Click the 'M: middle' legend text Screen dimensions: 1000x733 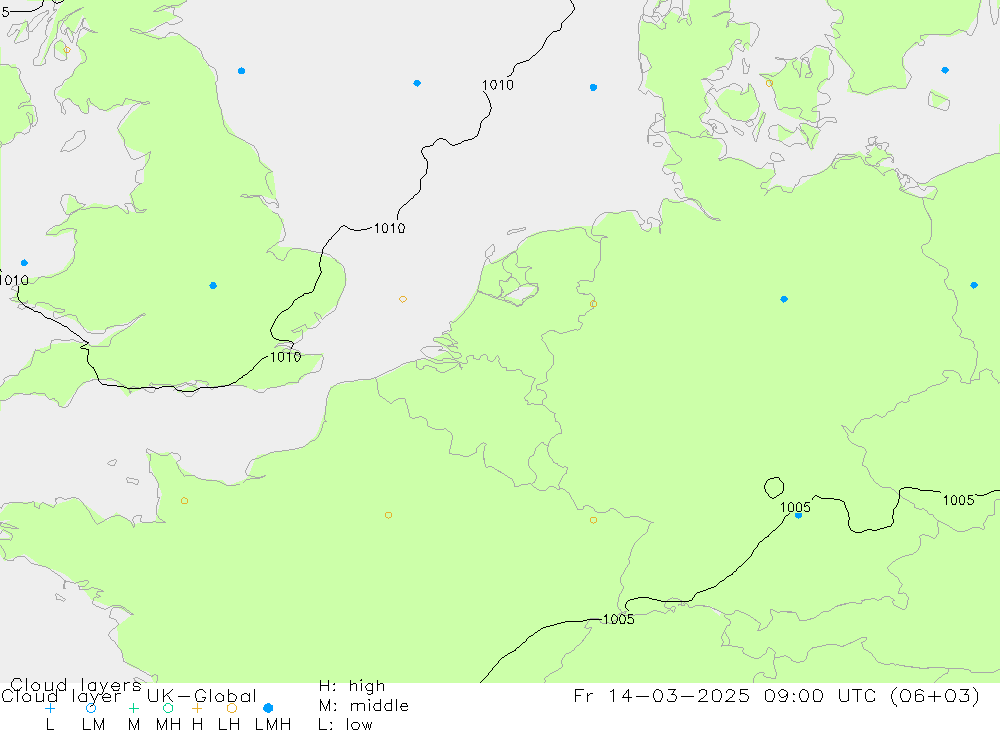364,706
